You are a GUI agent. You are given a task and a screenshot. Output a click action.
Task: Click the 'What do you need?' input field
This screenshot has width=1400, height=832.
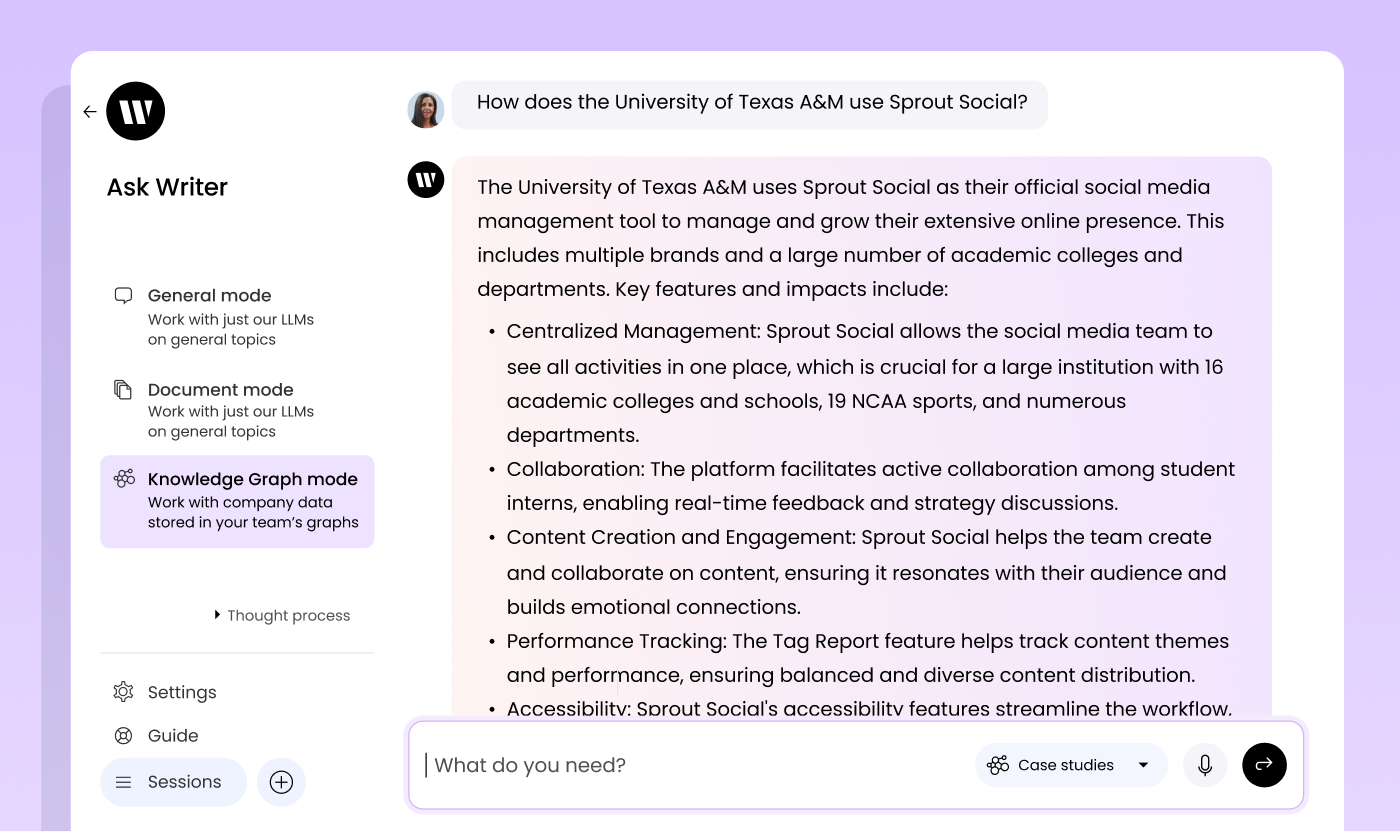coord(600,764)
